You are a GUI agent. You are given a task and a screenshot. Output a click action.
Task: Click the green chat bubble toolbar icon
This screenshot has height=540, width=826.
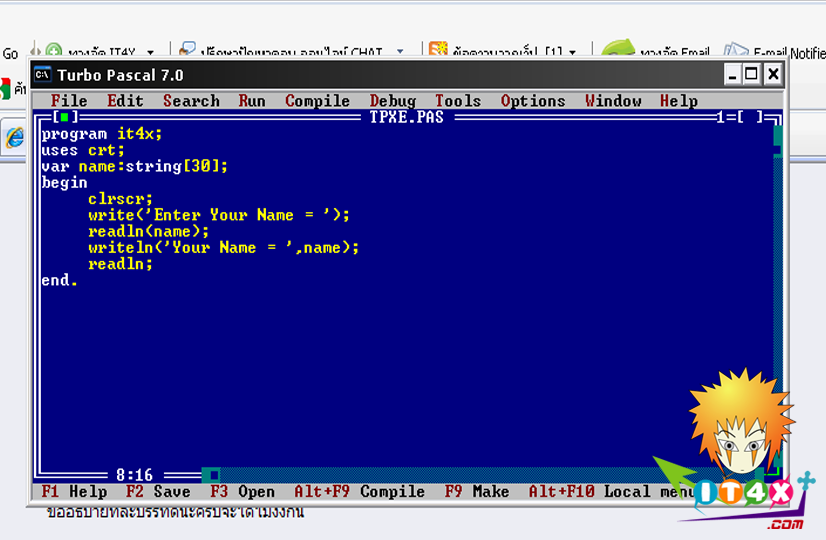click(x=618, y=51)
